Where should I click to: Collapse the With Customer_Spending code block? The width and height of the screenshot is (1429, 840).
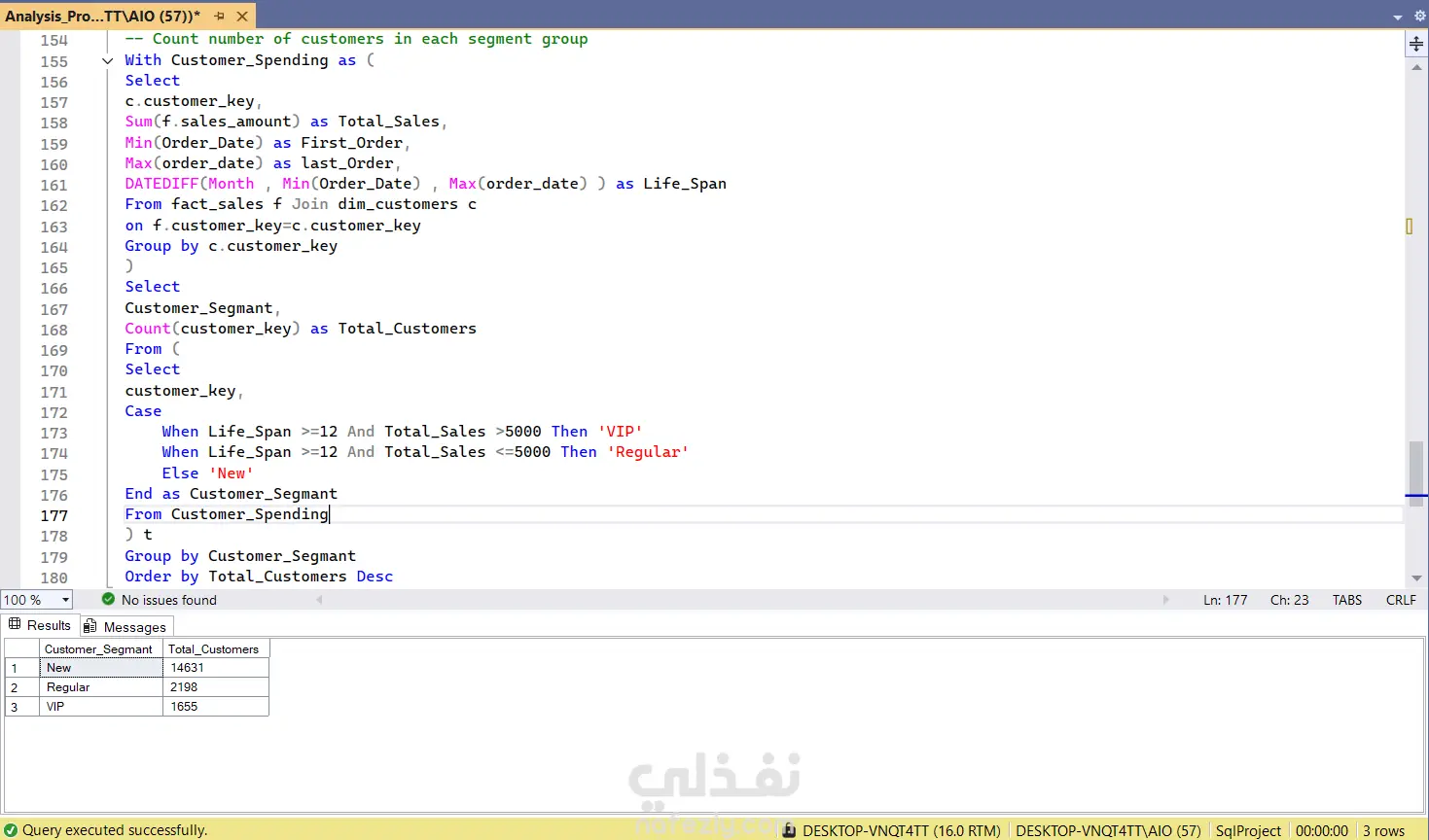(107, 60)
